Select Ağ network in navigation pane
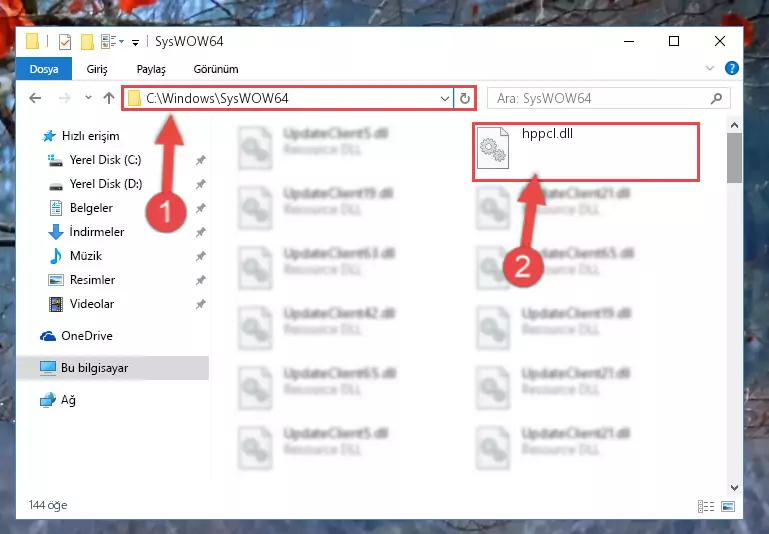Screen dimensions: 769x534 (57, 400)
